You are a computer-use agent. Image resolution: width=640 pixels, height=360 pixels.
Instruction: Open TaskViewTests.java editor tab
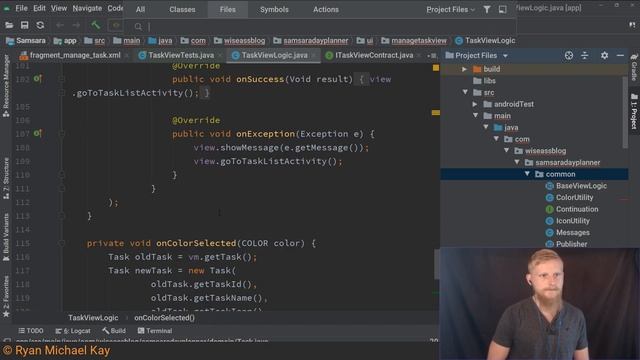coord(181,55)
